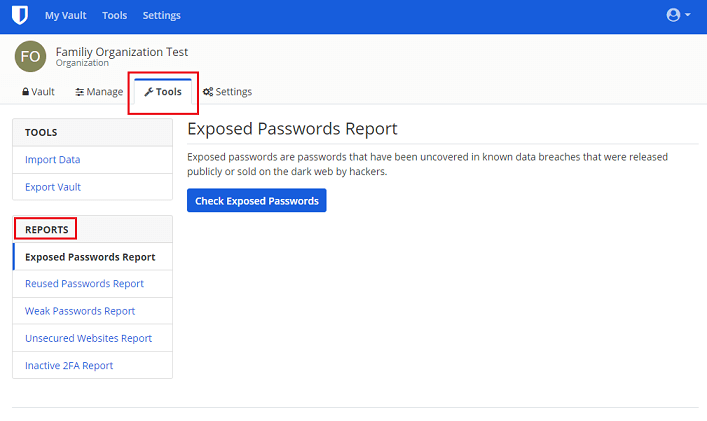Click the Familiy Organization Test name
This screenshot has width=707, height=421.
click(x=122, y=52)
